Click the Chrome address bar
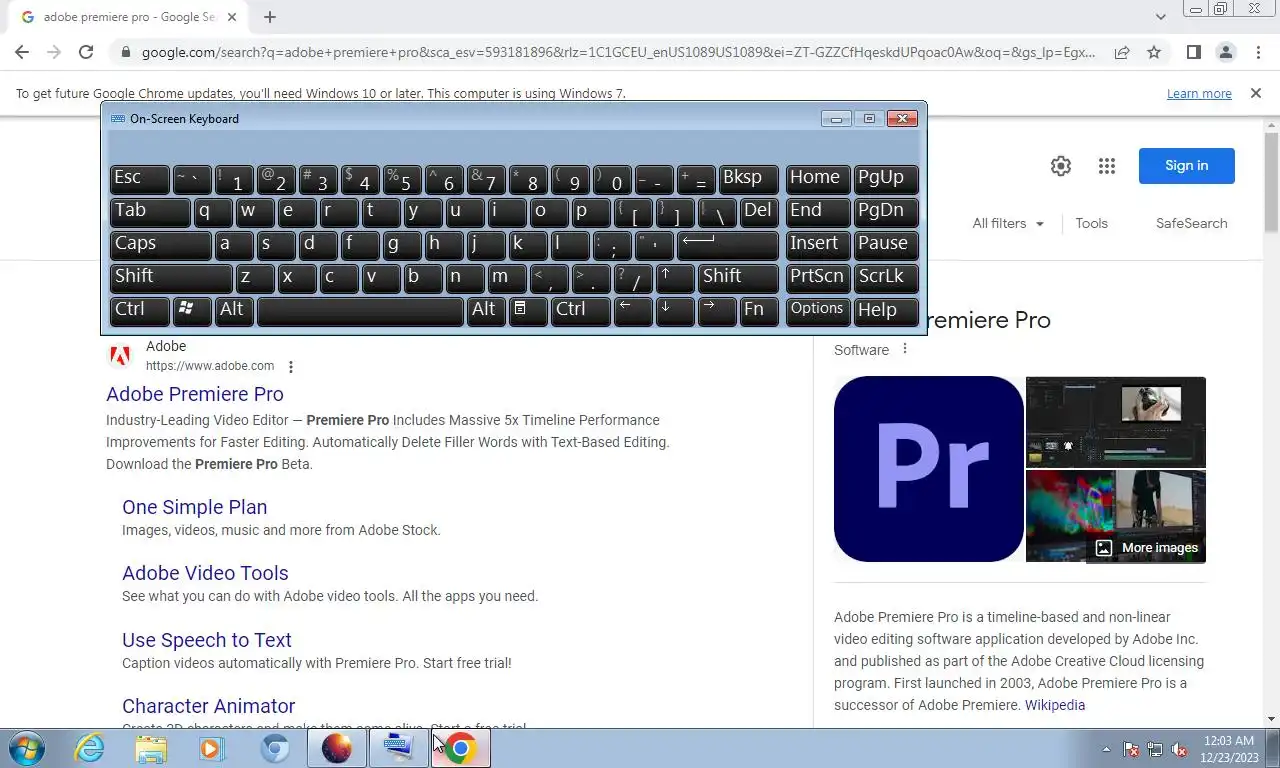The height and width of the screenshot is (768, 1280). 618,52
